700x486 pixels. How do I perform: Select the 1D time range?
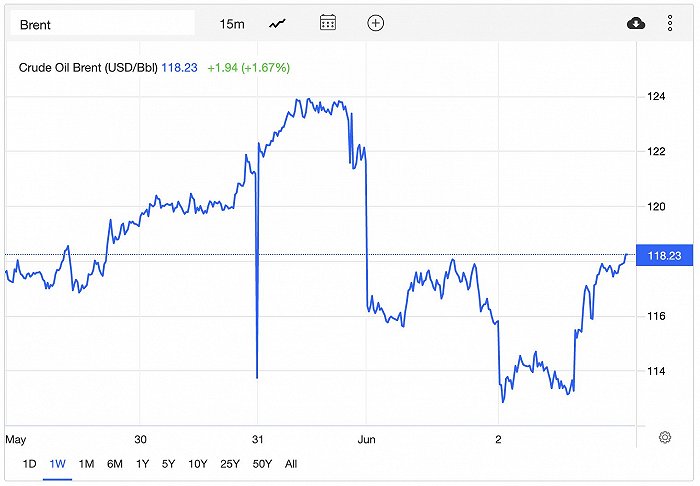pyautogui.click(x=30, y=464)
